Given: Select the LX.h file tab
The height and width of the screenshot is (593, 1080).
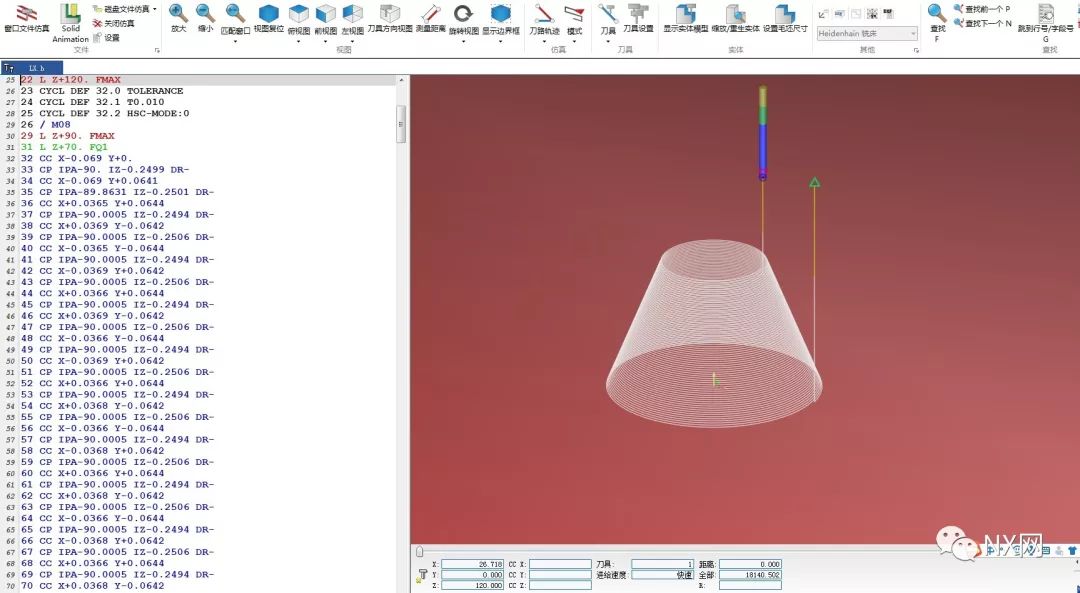Looking at the screenshot, I should click(37, 68).
